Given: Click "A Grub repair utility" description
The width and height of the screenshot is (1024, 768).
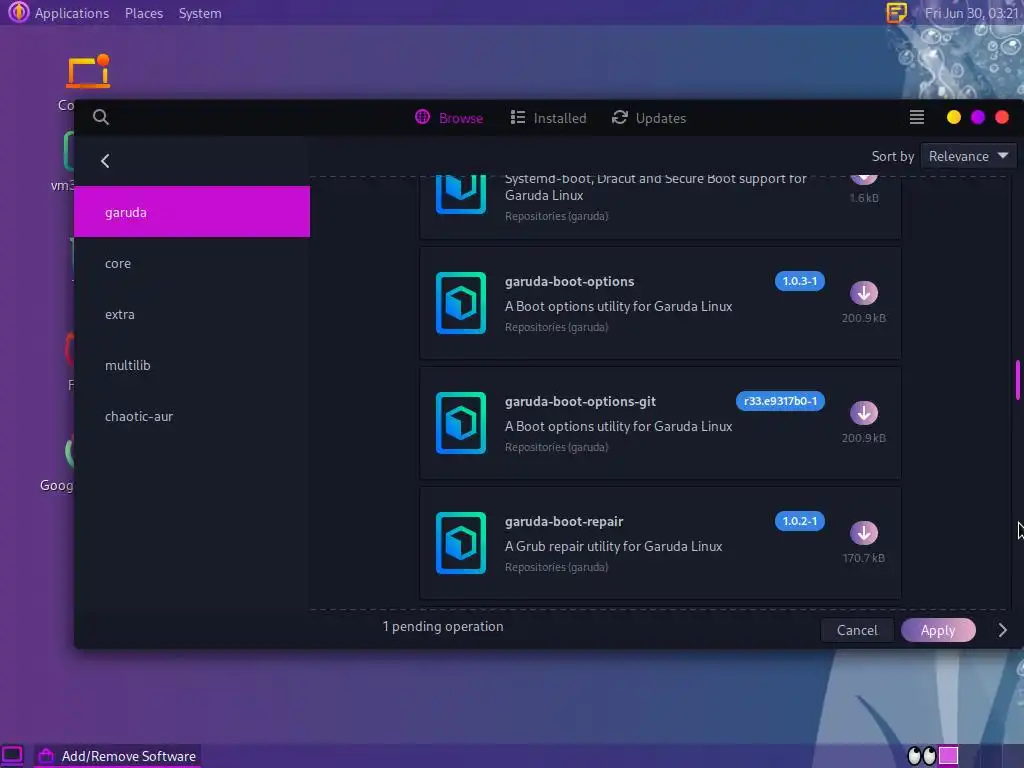Looking at the screenshot, I should click(x=613, y=546).
